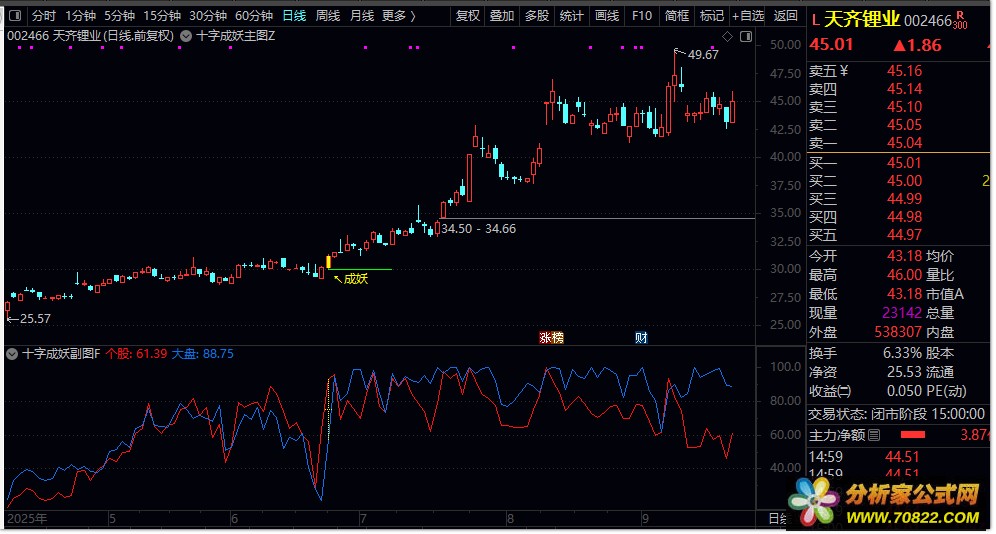The image size is (996, 534).
Task: Switch to 月线 monthly chart
Action: point(362,15)
